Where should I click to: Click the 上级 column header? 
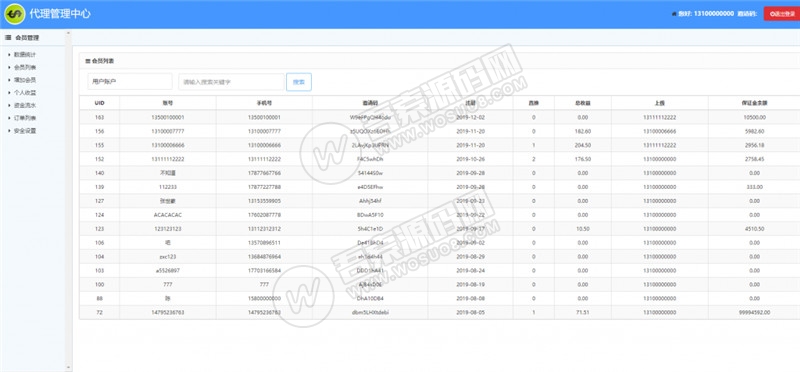(659, 103)
